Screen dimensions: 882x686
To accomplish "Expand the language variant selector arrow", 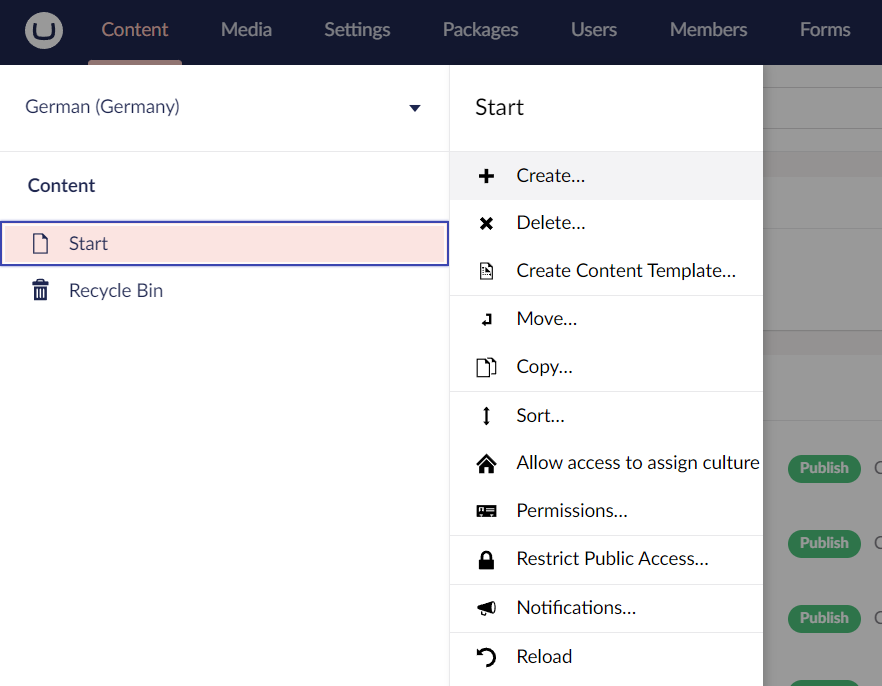I will pos(414,108).
